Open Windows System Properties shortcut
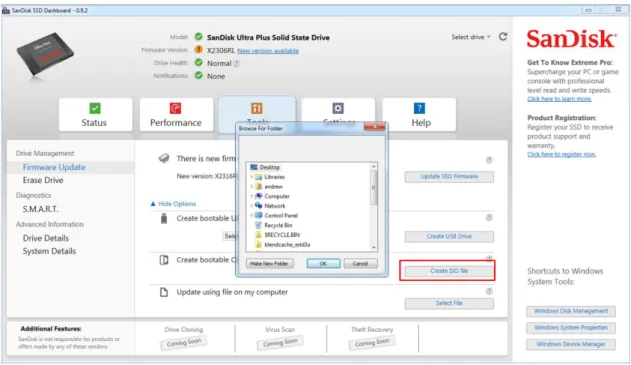 pos(571,328)
